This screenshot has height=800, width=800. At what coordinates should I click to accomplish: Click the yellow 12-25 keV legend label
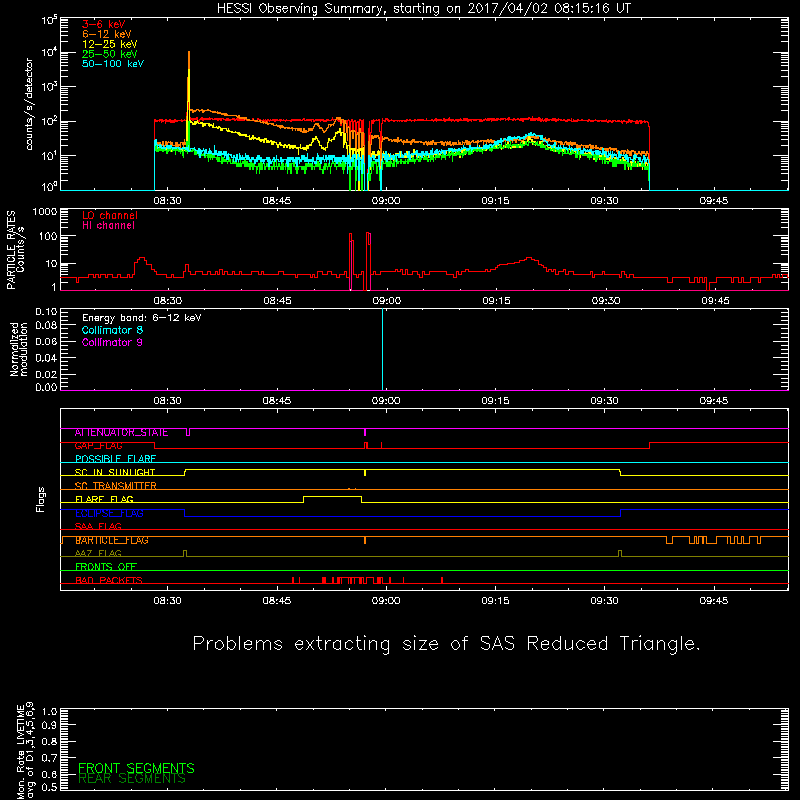click(x=110, y=44)
